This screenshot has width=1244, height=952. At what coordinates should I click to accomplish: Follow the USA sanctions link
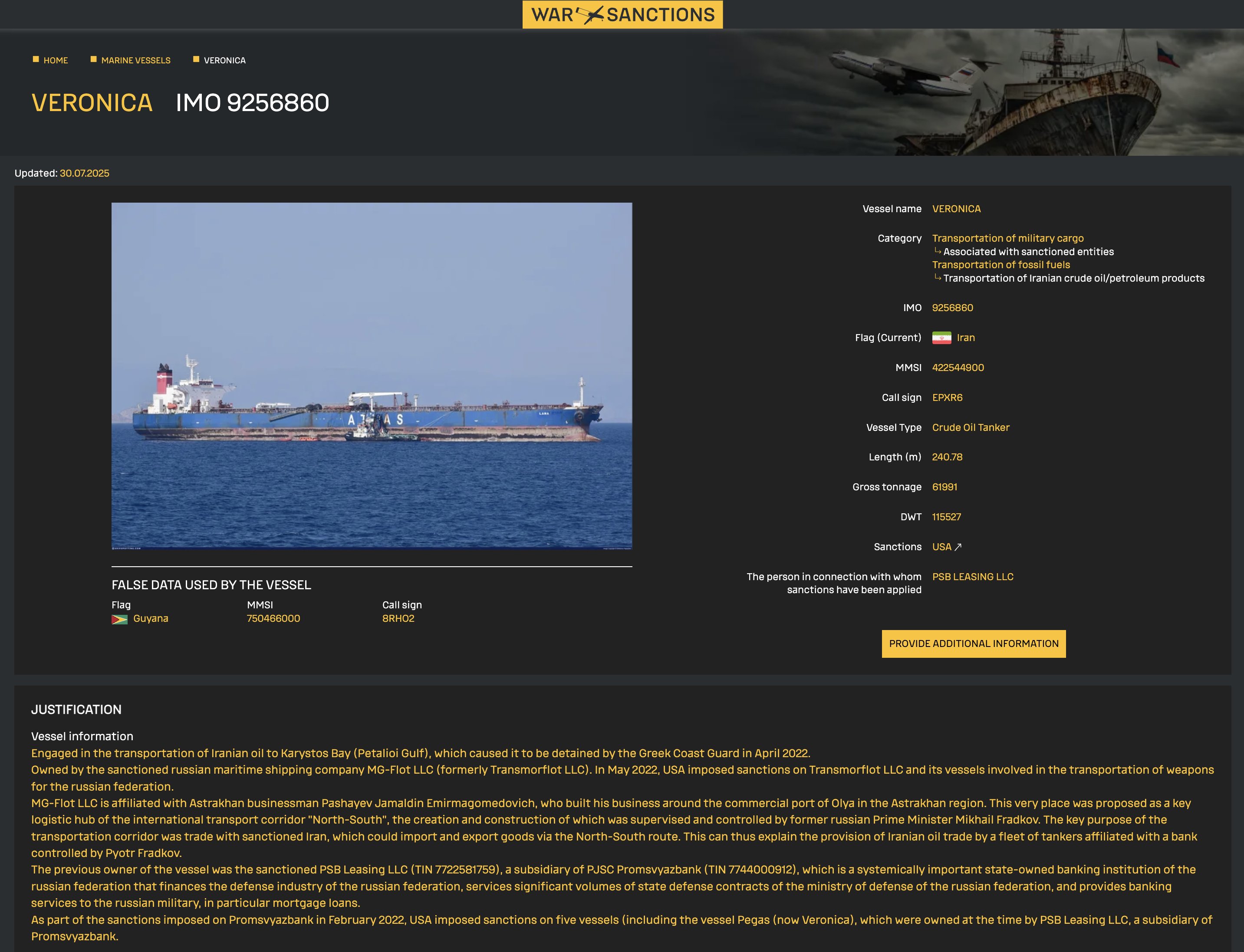tap(941, 547)
